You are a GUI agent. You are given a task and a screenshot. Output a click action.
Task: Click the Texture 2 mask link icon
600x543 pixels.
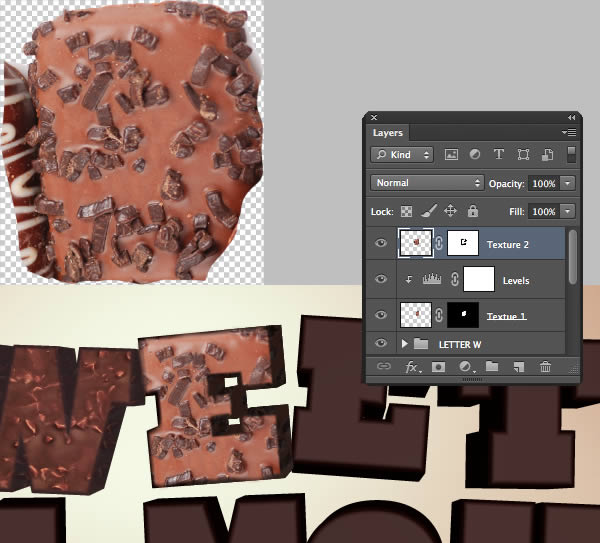tap(439, 243)
